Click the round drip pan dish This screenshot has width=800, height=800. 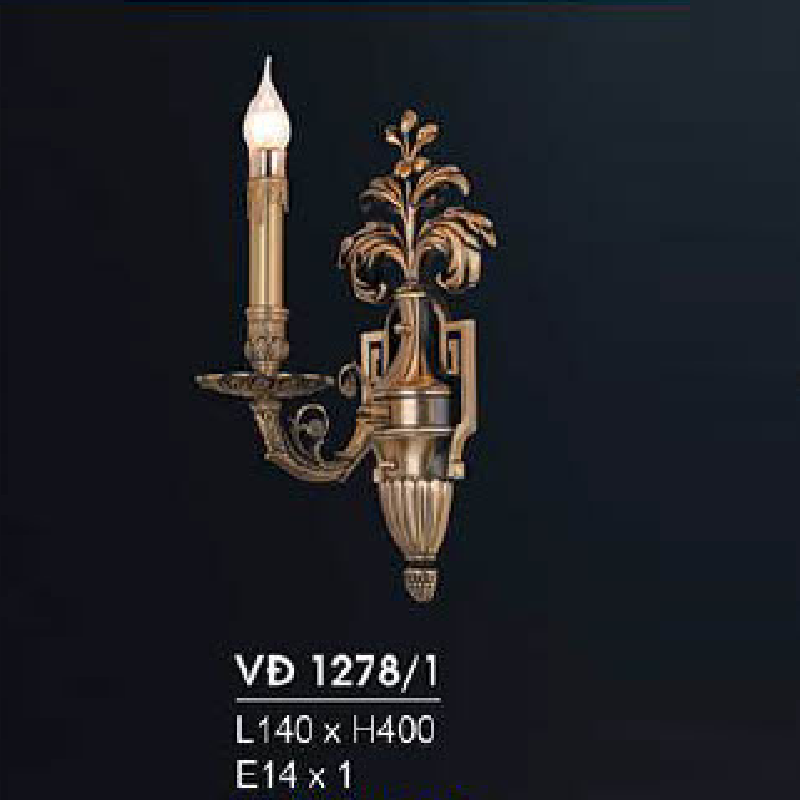pyautogui.click(x=264, y=385)
